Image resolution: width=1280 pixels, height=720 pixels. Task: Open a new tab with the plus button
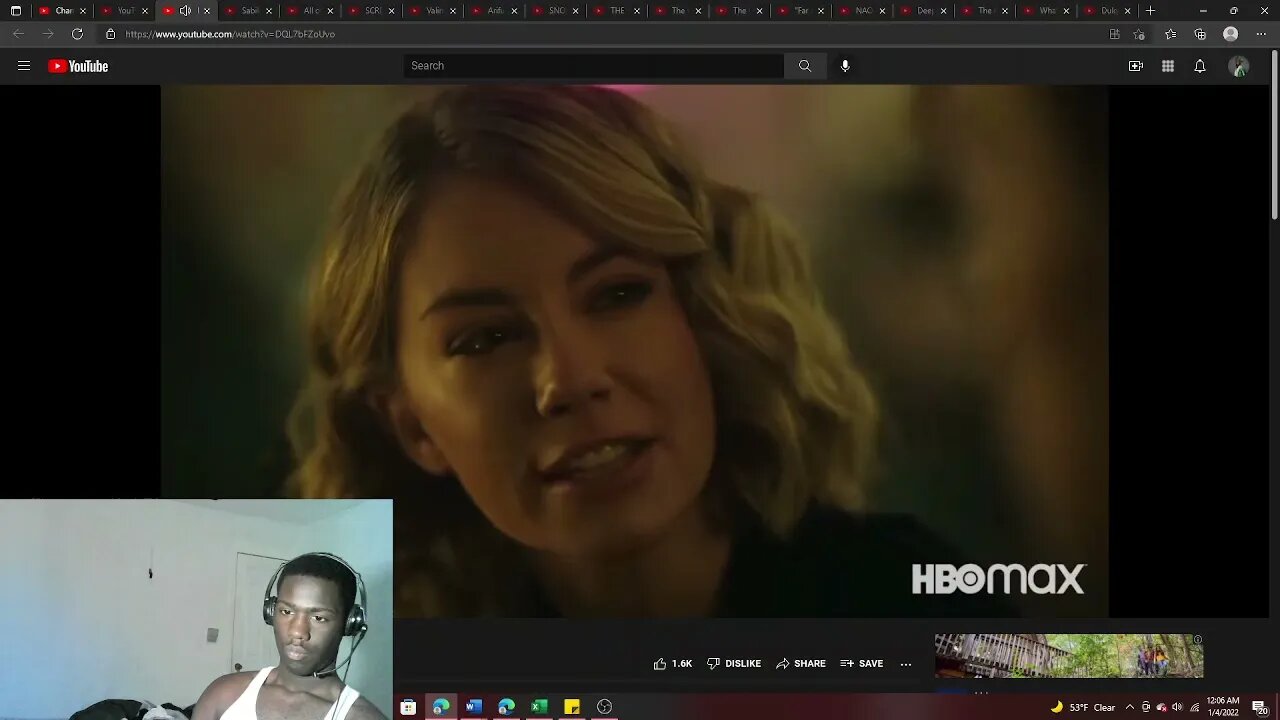1150,11
